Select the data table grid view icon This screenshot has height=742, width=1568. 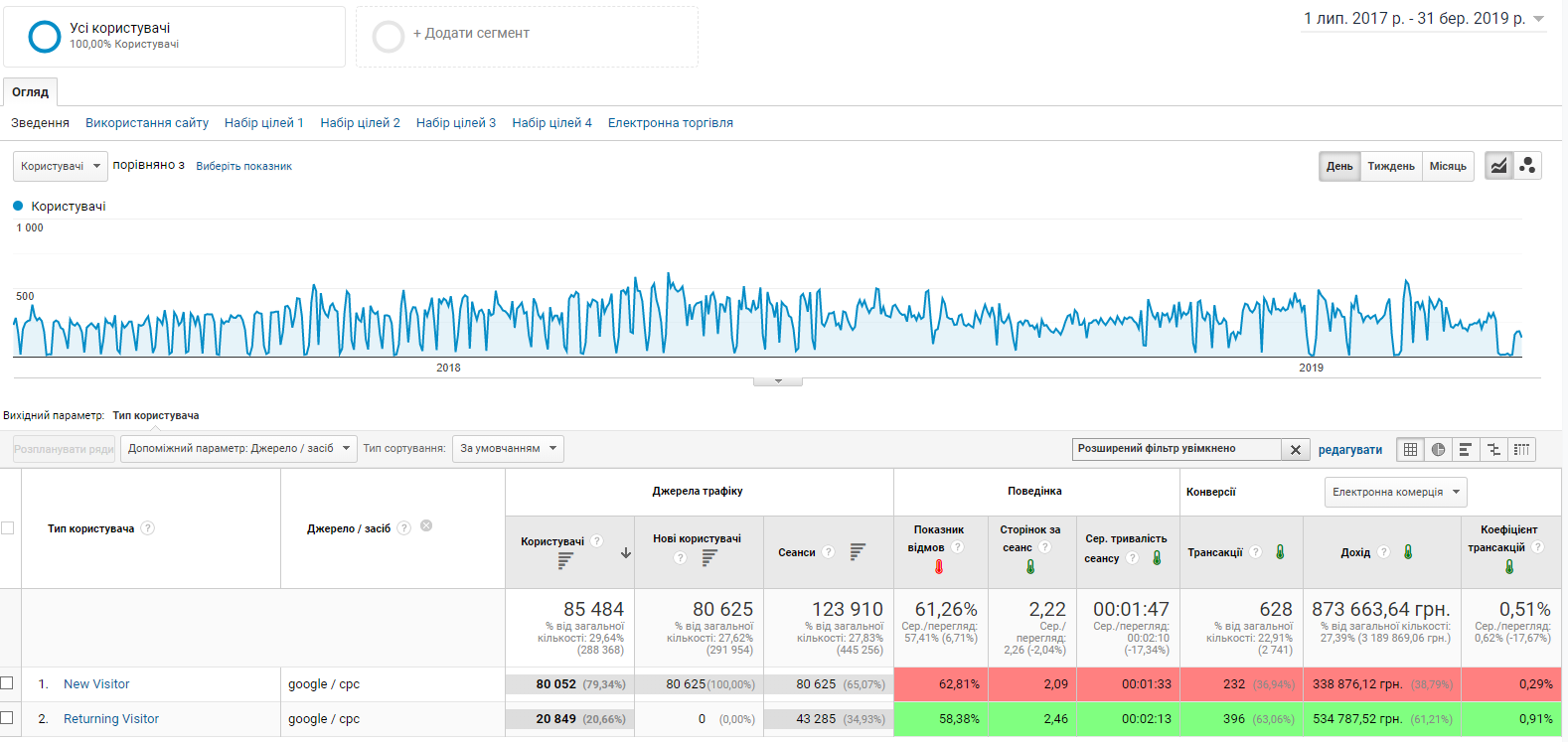(x=1410, y=450)
